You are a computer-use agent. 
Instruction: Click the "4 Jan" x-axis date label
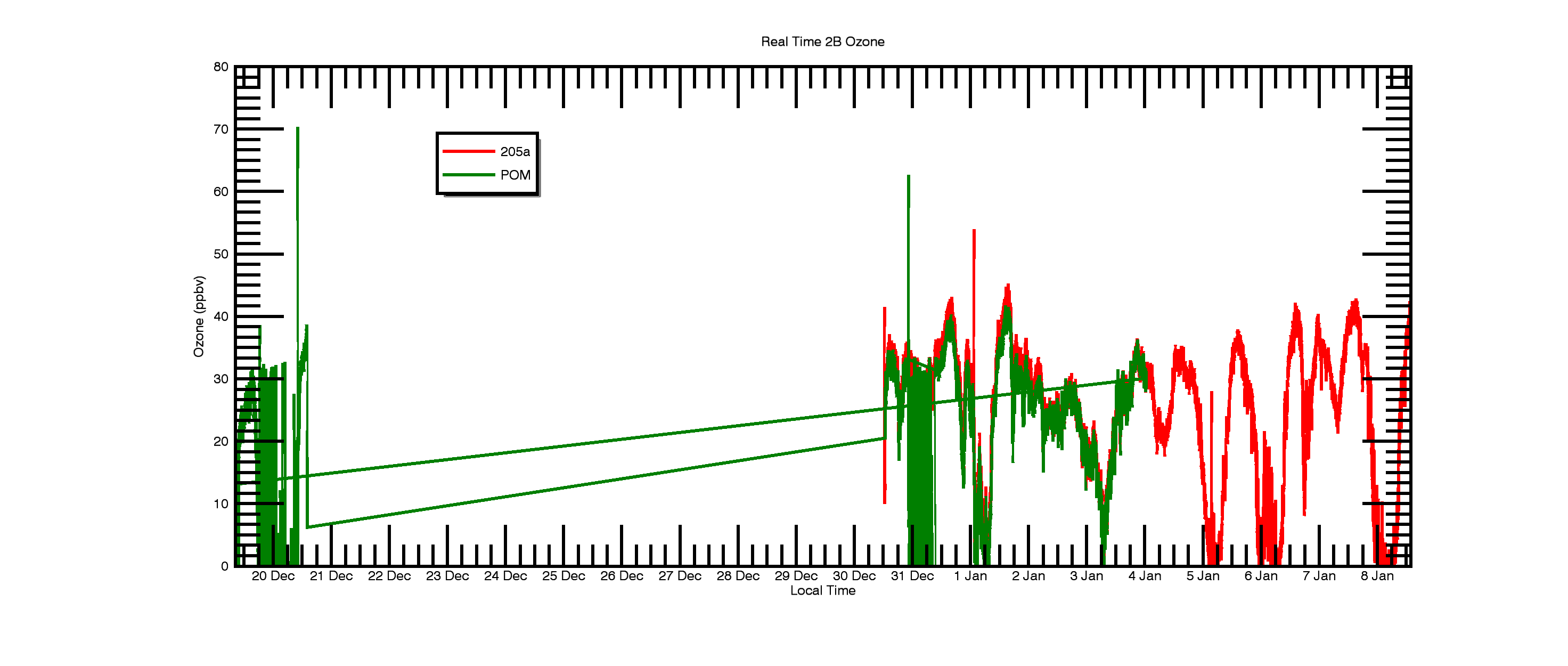tap(1145, 576)
